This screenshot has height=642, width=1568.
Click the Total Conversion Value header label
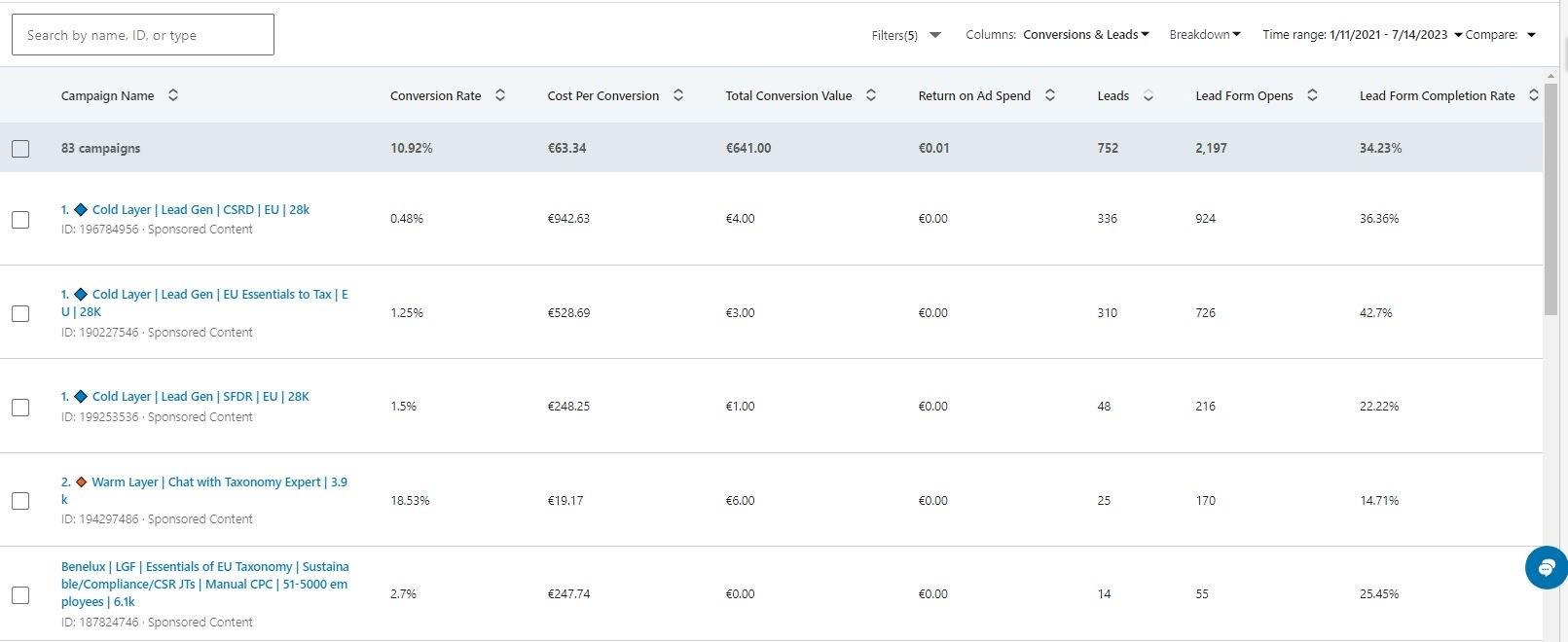click(x=788, y=95)
